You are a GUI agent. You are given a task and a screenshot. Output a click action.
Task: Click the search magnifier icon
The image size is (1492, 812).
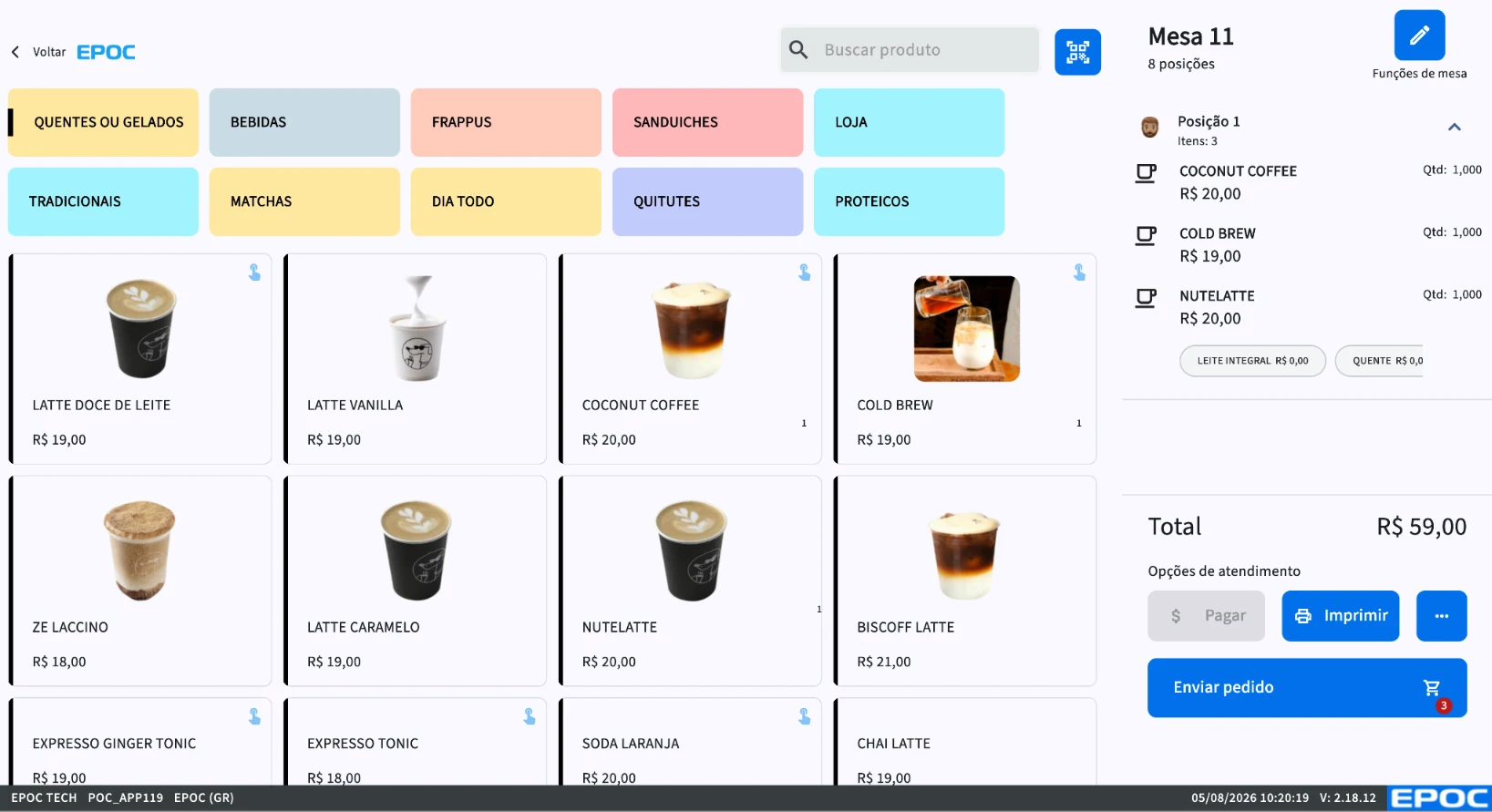(x=798, y=50)
